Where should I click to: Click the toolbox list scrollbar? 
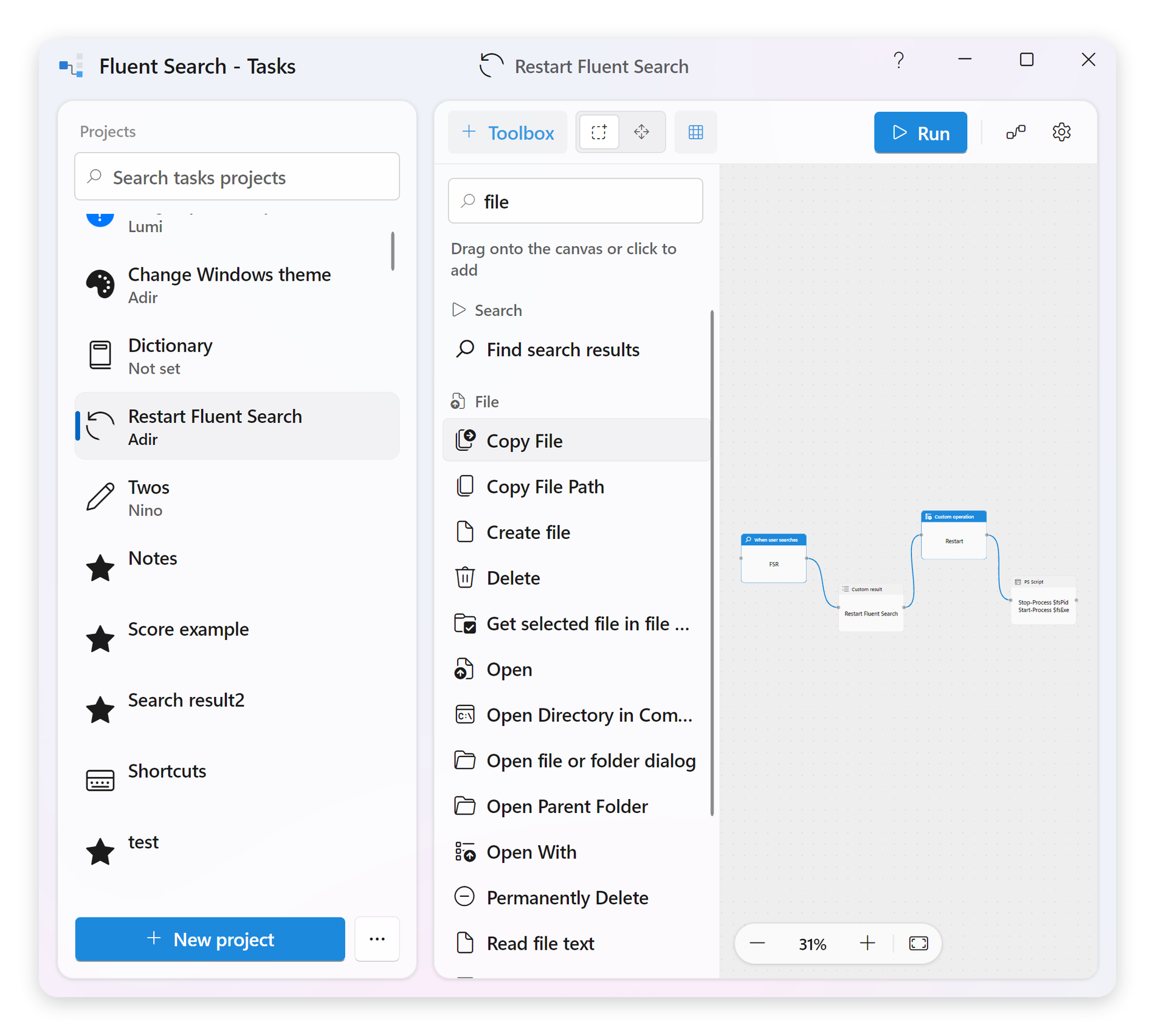tap(711, 563)
